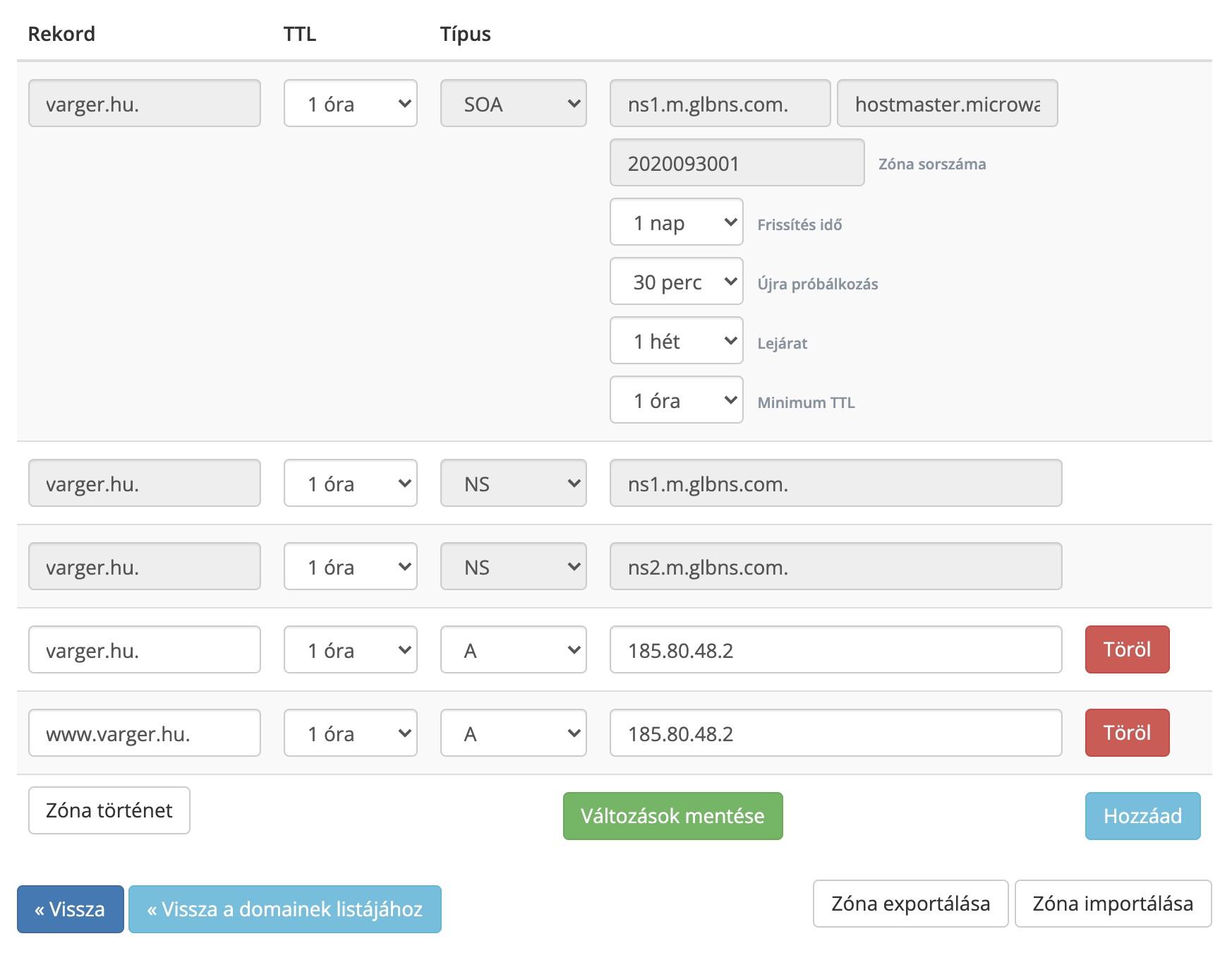The width and height of the screenshot is (1232, 953).
Task: Delete the varger.hu. A record with Töröl
Action: 1126,649
